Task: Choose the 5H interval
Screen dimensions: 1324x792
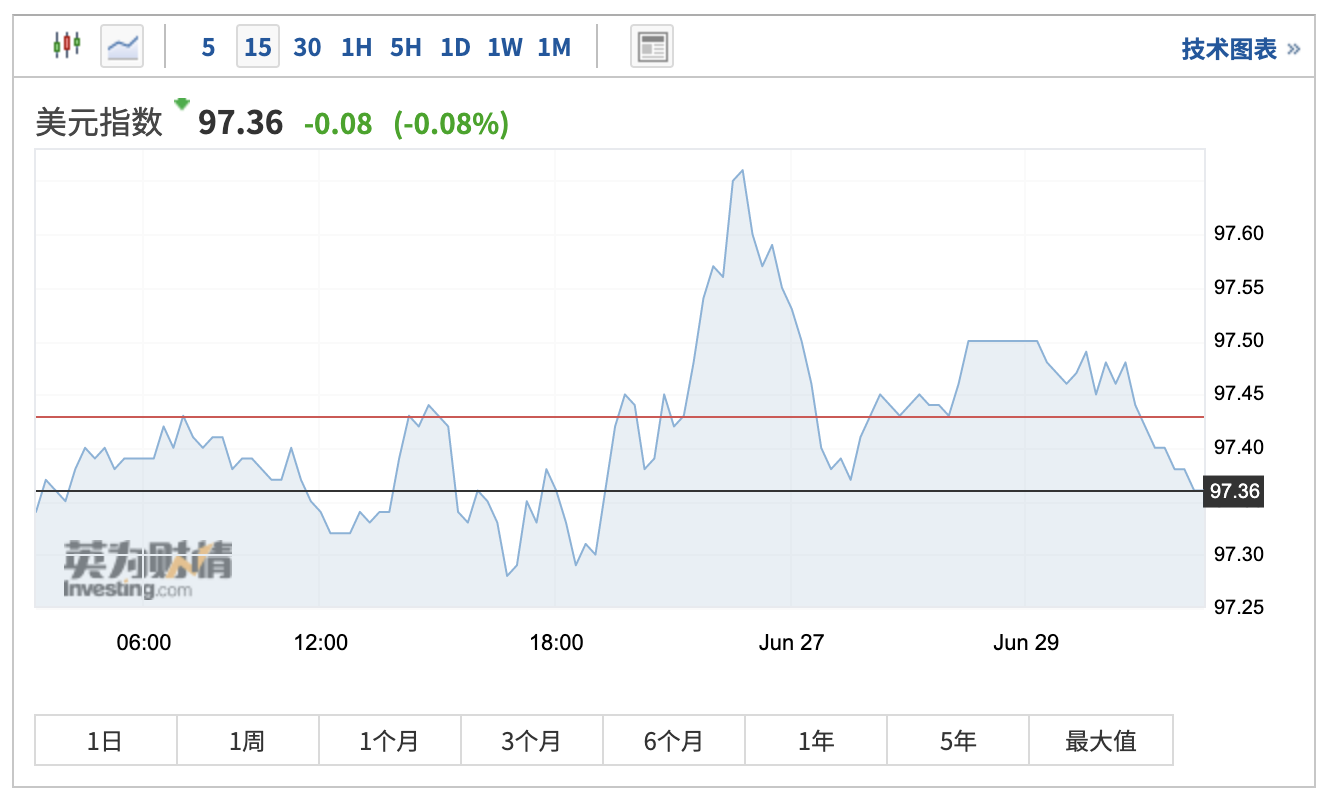Action: (405, 47)
